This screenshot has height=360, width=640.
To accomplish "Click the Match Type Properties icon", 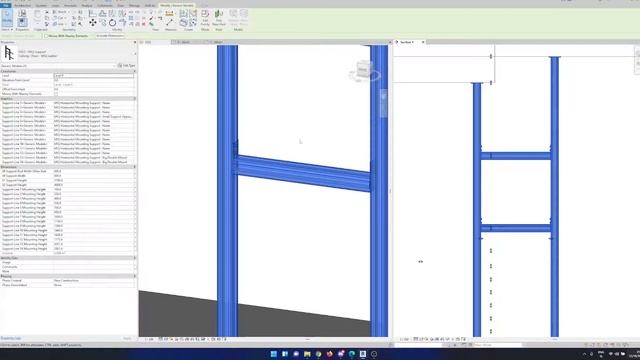I will tap(47, 24).
